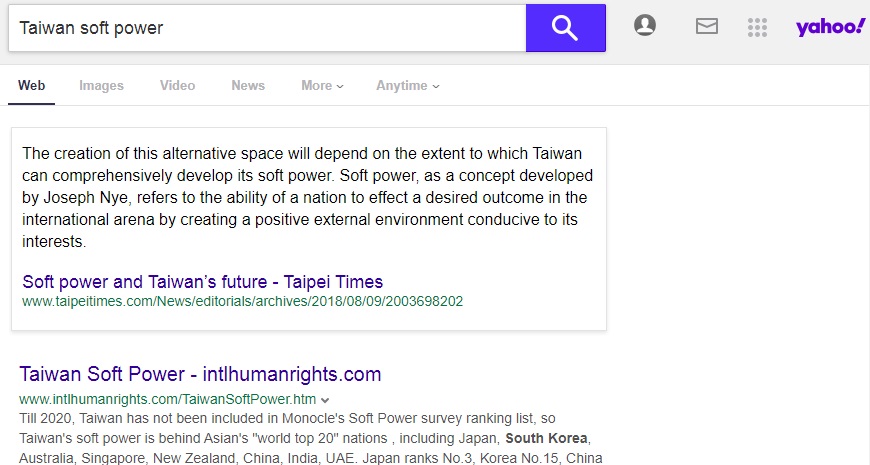
Task: Open the profile account icon
Action: (645, 27)
